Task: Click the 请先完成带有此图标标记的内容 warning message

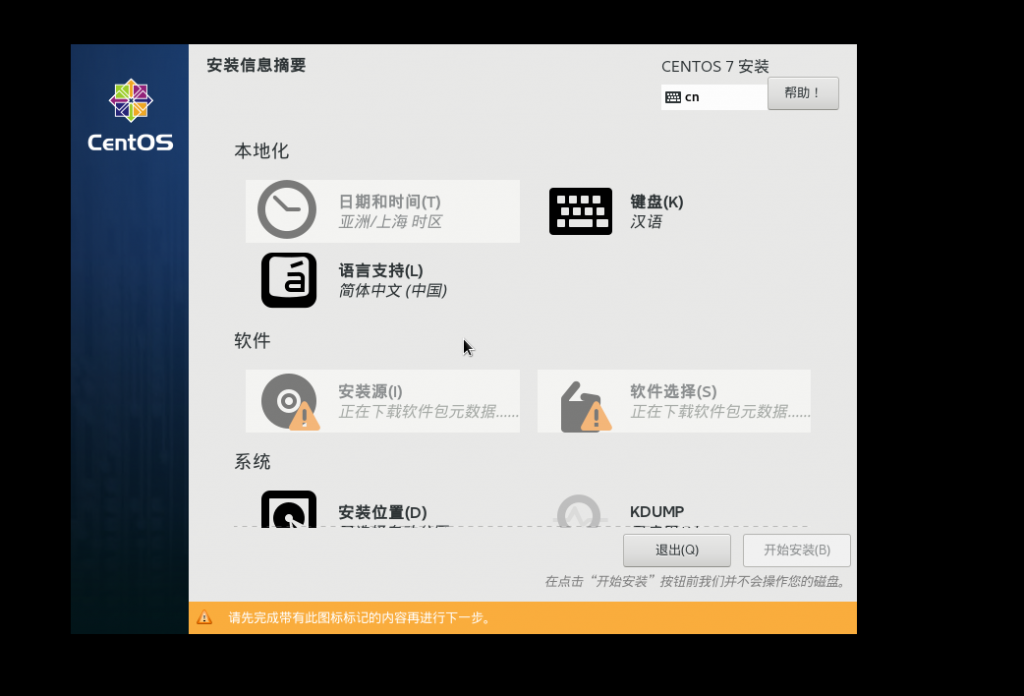Action: (x=360, y=618)
